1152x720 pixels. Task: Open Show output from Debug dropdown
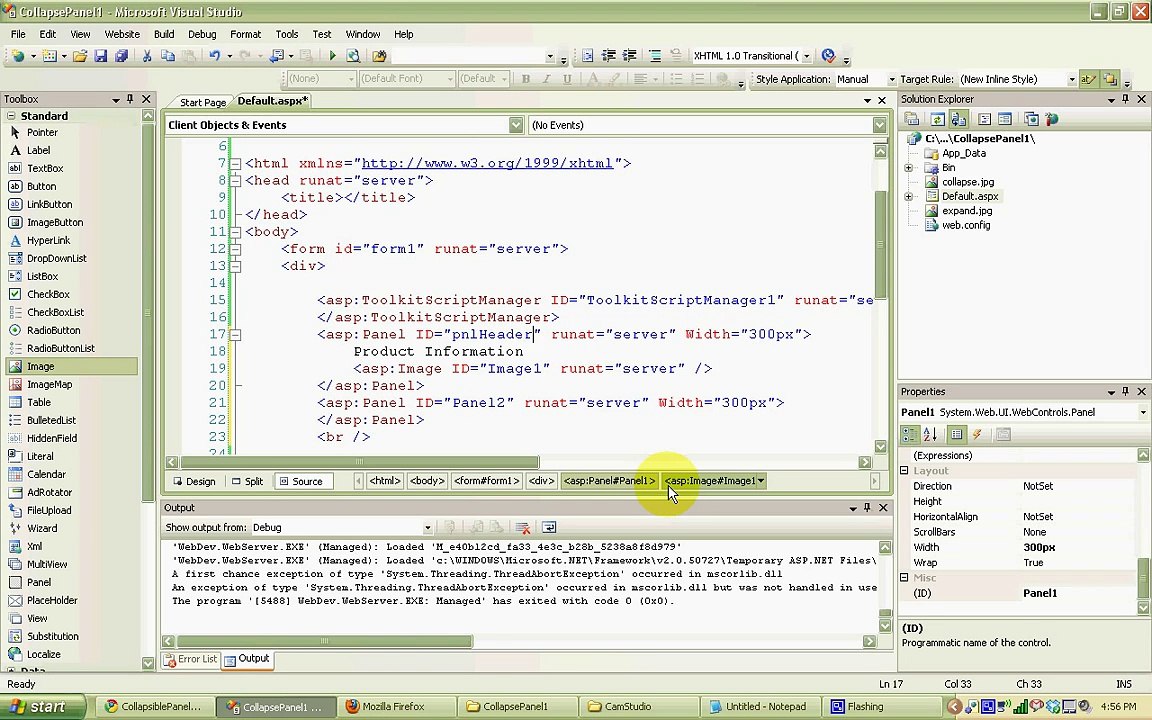[428, 528]
